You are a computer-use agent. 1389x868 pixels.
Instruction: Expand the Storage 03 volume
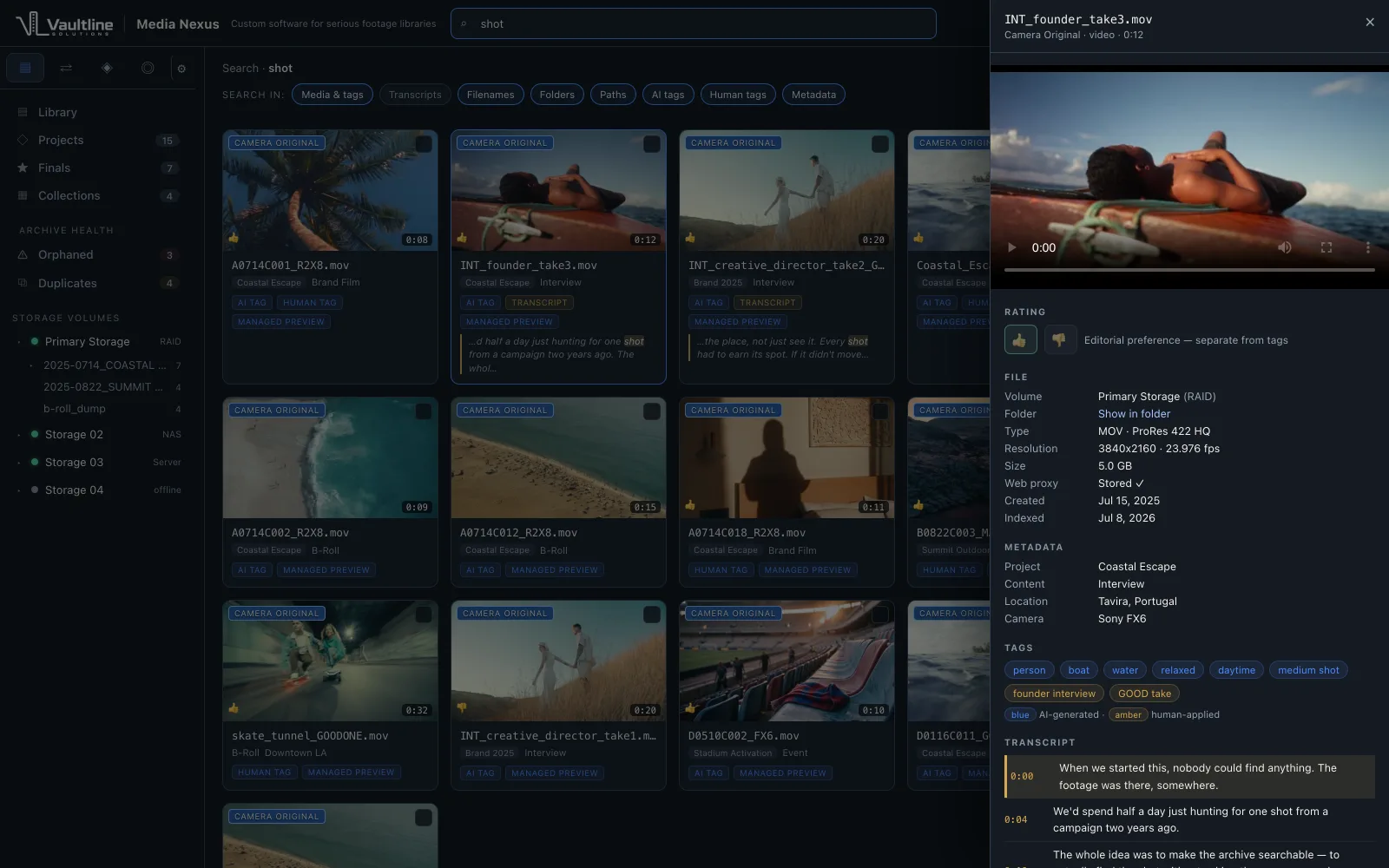point(18,463)
